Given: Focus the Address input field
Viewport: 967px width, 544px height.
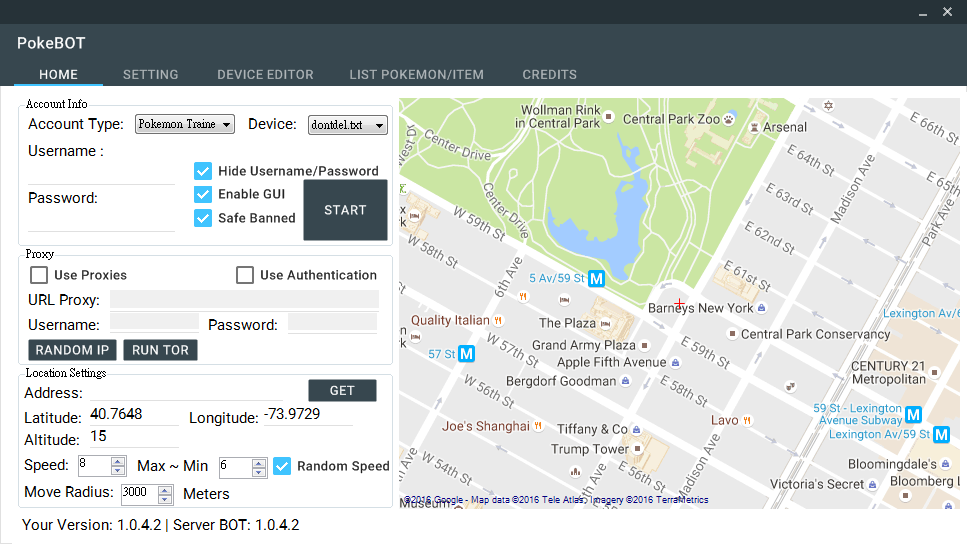Looking at the screenshot, I should [x=186, y=392].
